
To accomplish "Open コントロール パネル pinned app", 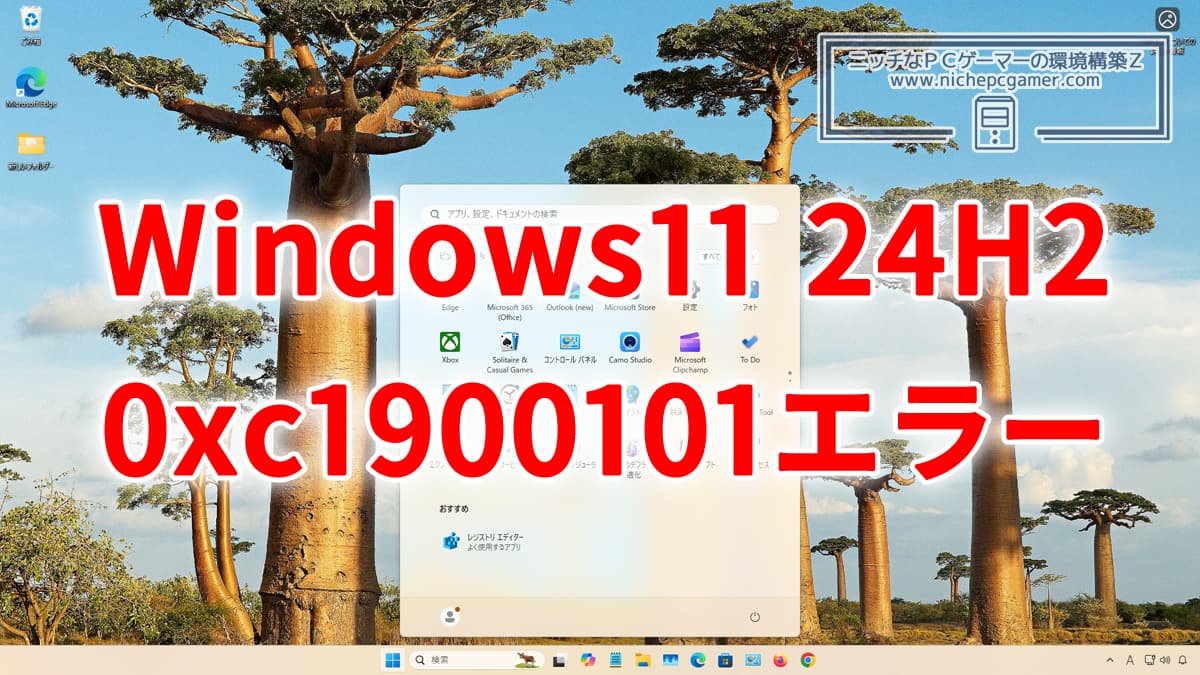I will (570, 347).
